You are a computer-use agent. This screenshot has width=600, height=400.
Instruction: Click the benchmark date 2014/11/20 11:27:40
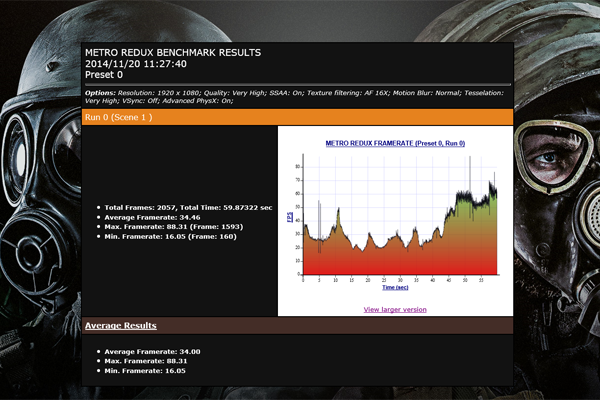pos(135,62)
